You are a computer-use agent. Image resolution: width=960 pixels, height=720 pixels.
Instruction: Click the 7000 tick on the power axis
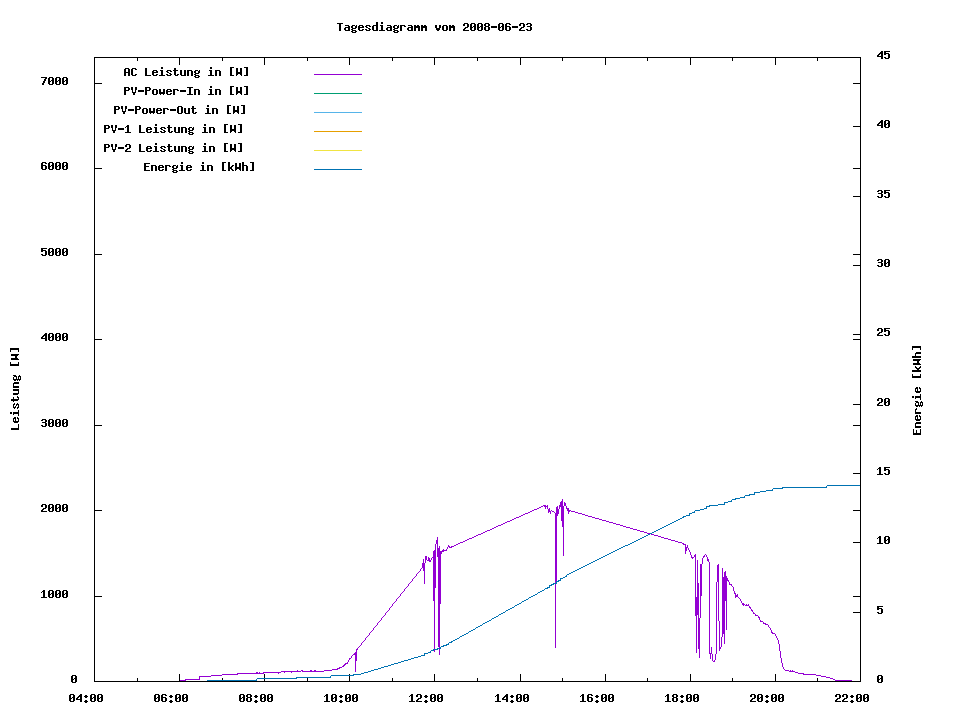(x=53, y=81)
